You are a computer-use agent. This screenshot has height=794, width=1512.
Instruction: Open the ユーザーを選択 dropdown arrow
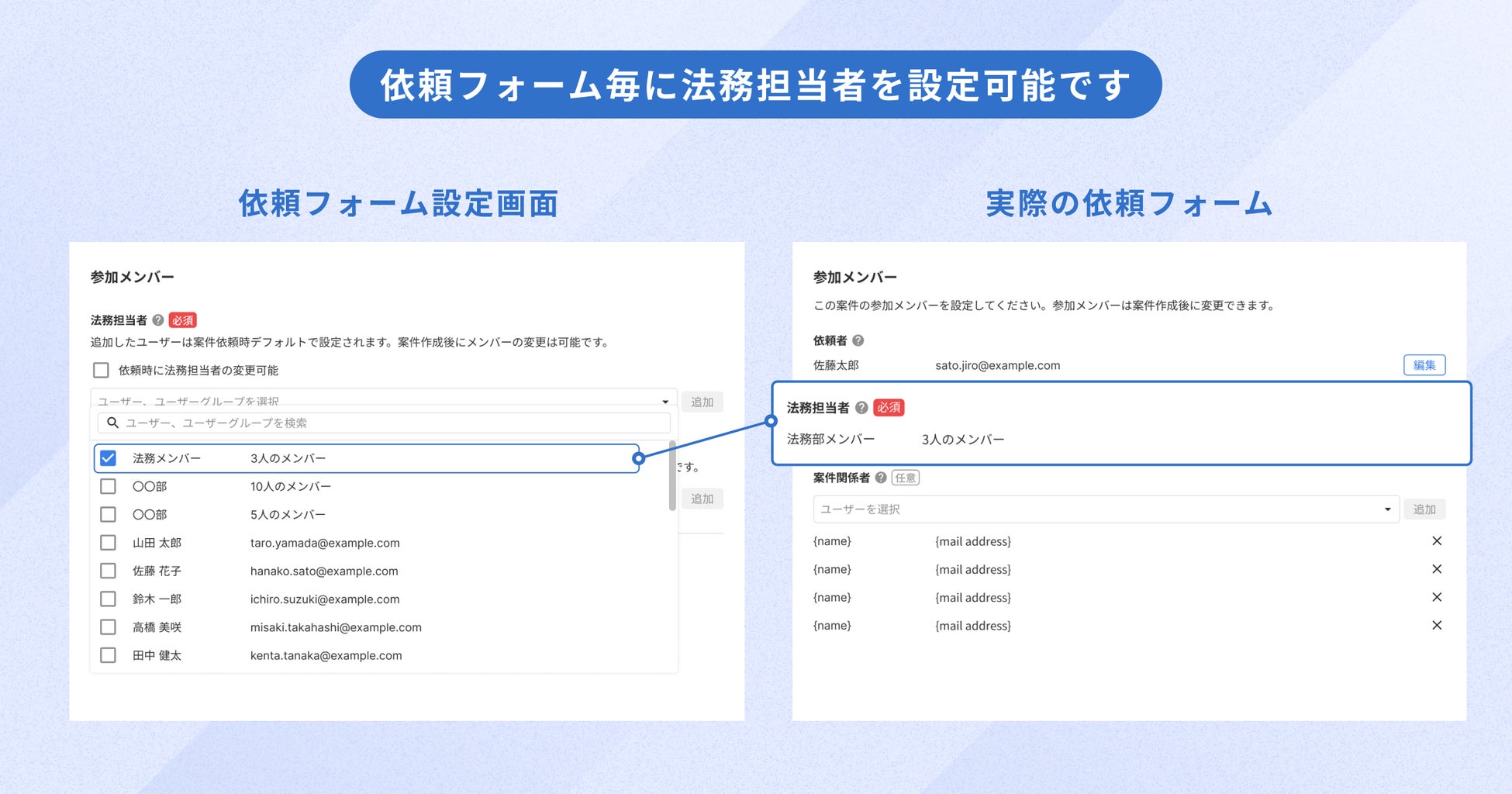coord(1387,509)
